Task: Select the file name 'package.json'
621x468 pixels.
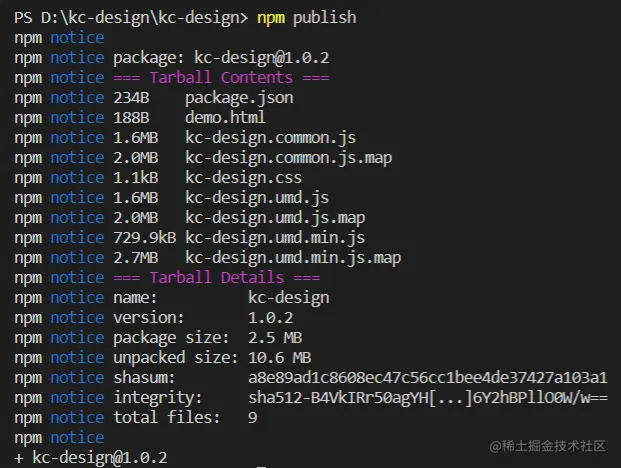Action: (239, 98)
